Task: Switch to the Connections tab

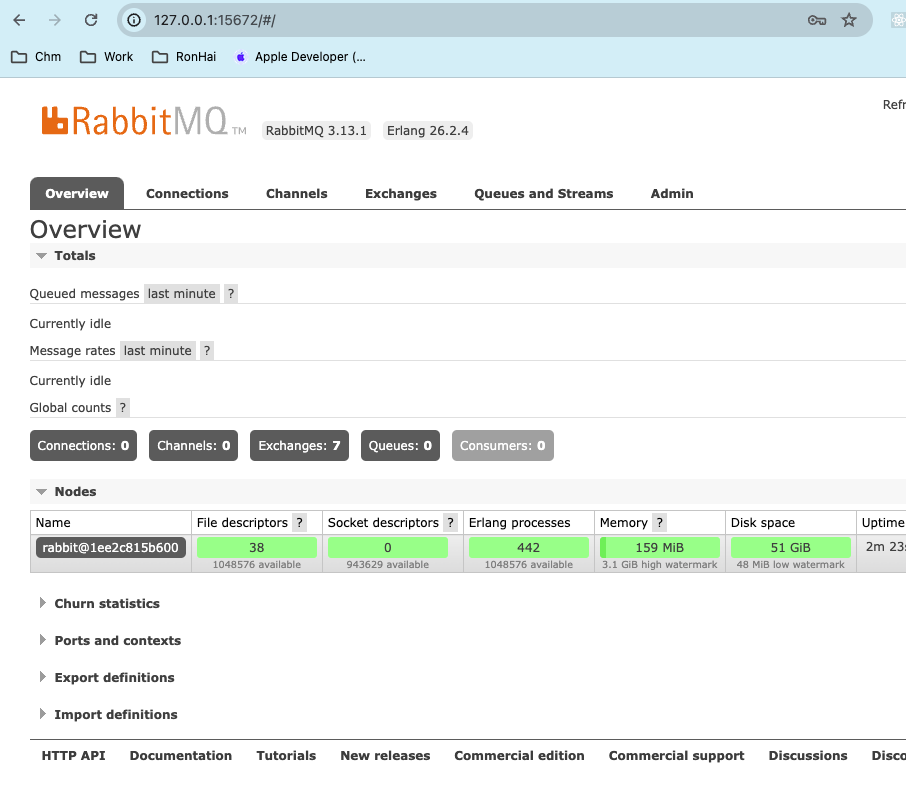Action: point(187,194)
